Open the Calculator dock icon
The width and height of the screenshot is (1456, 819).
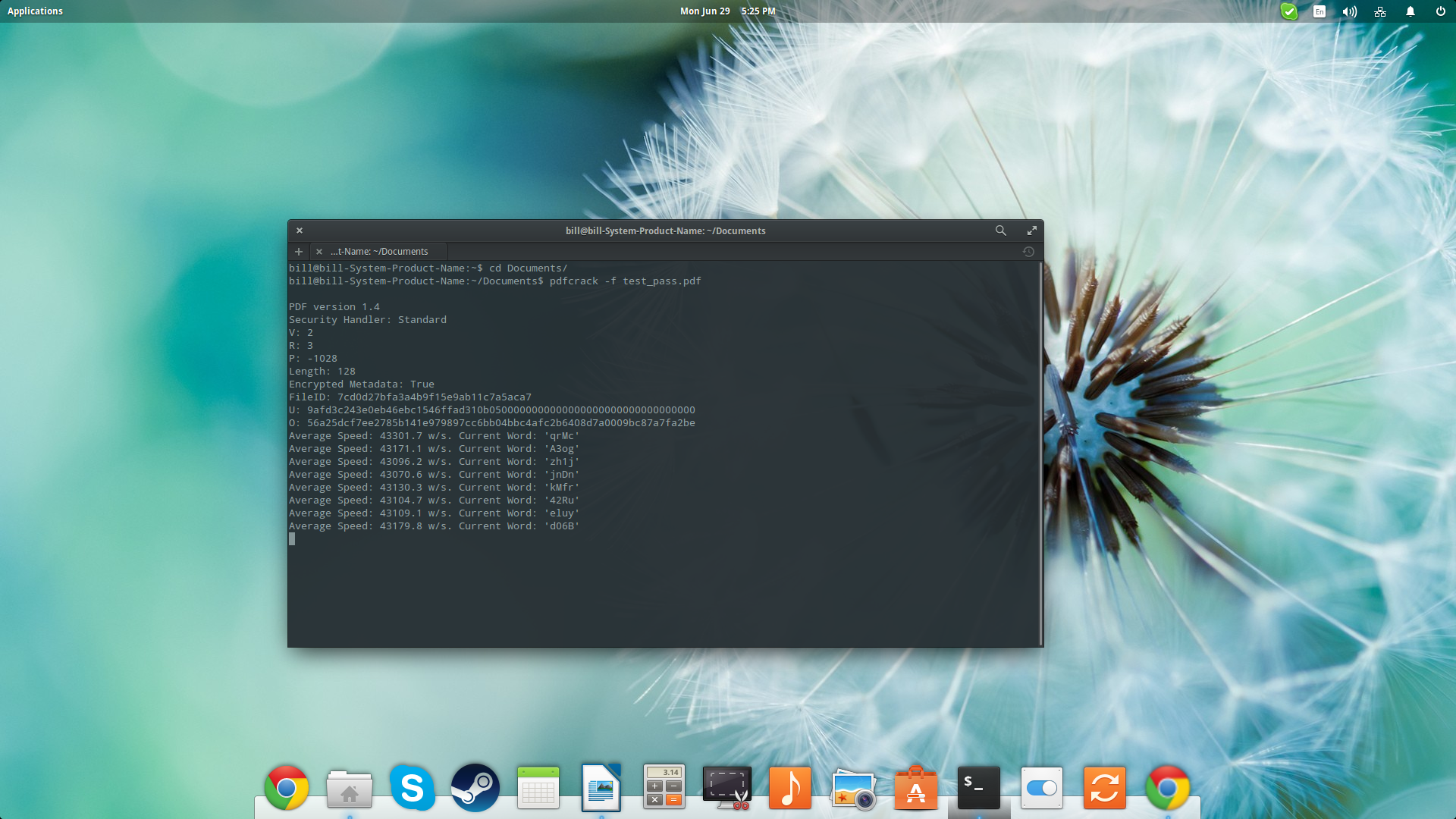tap(664, 787)
